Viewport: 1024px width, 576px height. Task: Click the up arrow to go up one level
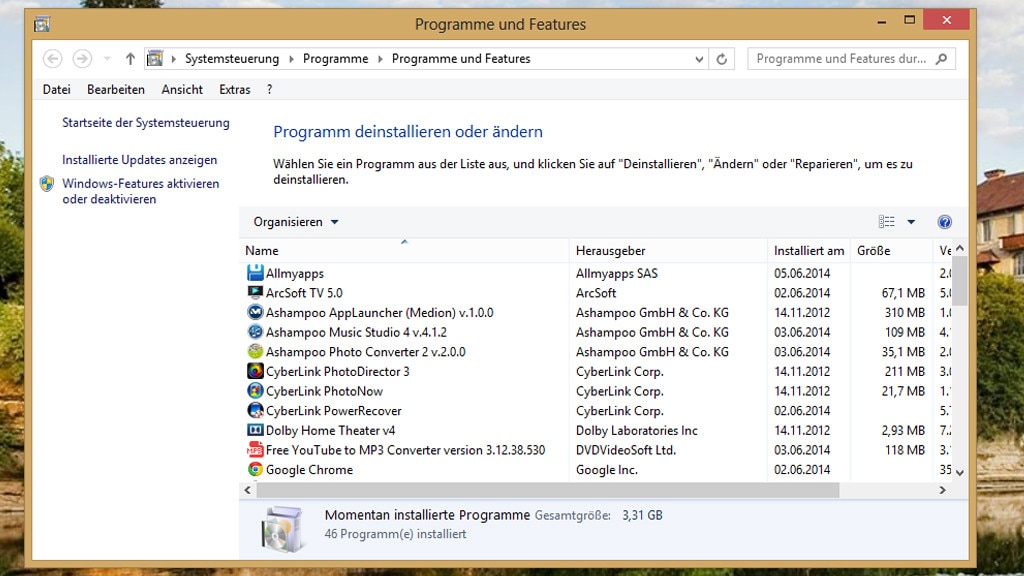129,58
